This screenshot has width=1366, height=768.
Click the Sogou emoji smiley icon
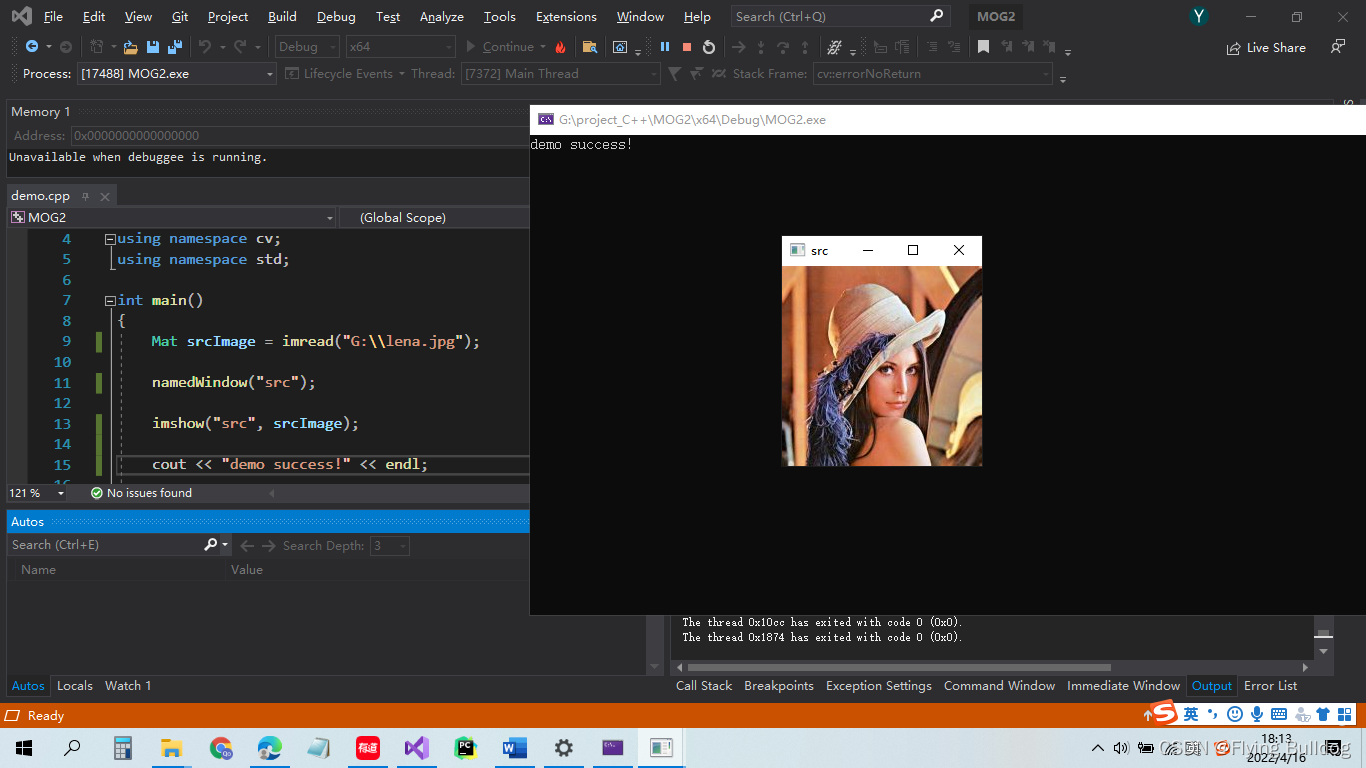pos(1235,714)
